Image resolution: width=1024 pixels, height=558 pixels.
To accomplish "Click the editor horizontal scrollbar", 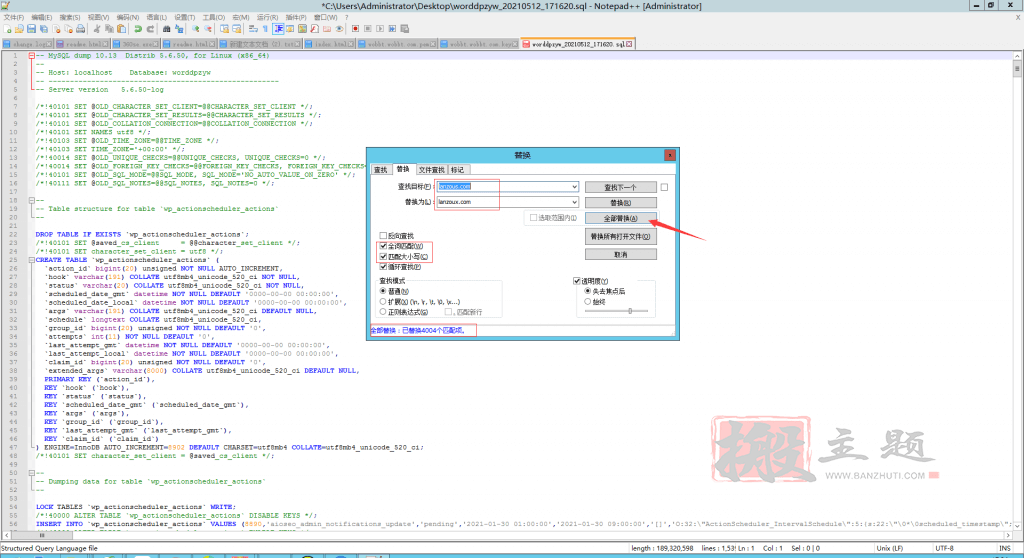I will click(506, 535).
